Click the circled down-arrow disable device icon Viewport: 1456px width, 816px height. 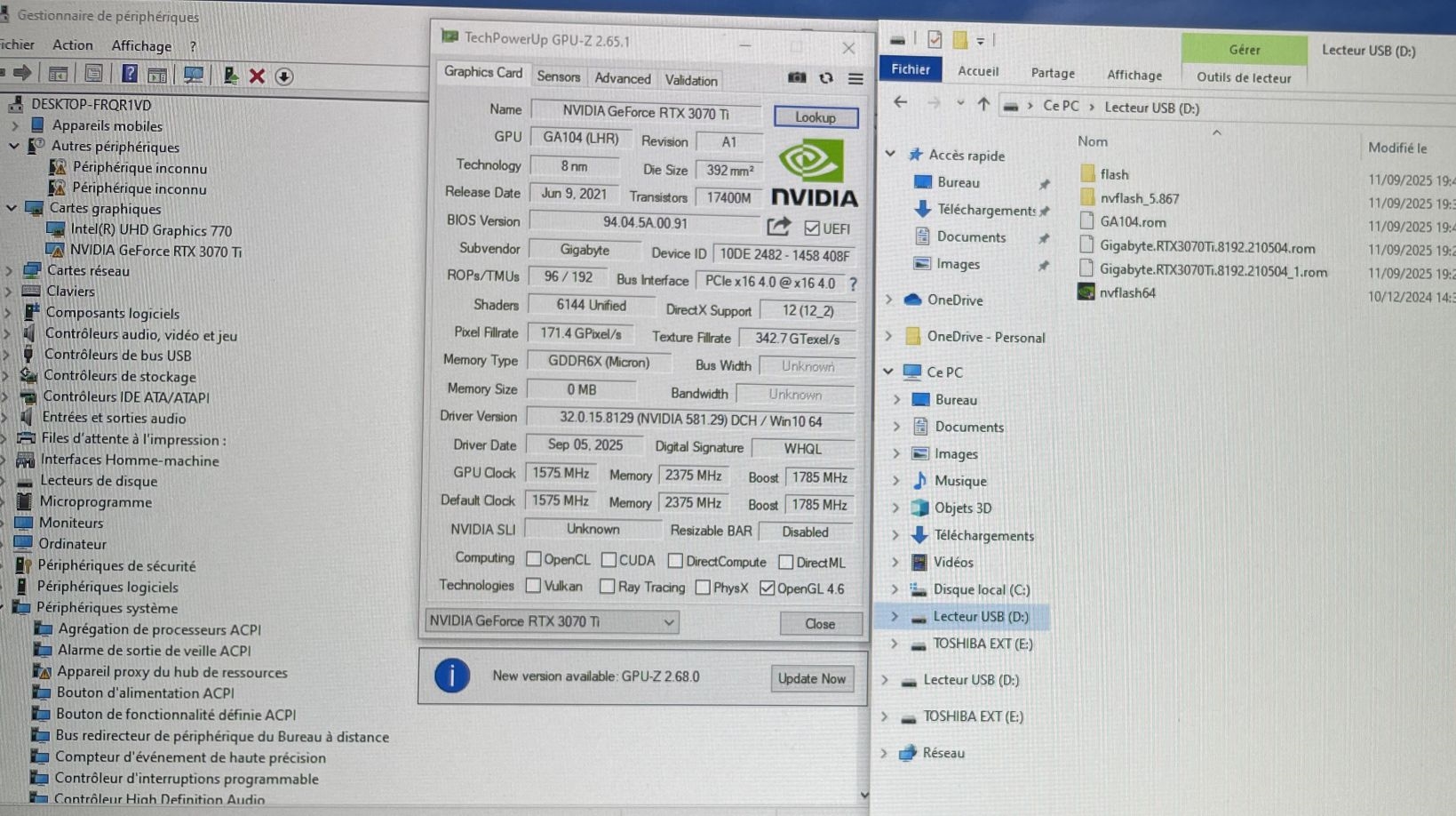284,76
